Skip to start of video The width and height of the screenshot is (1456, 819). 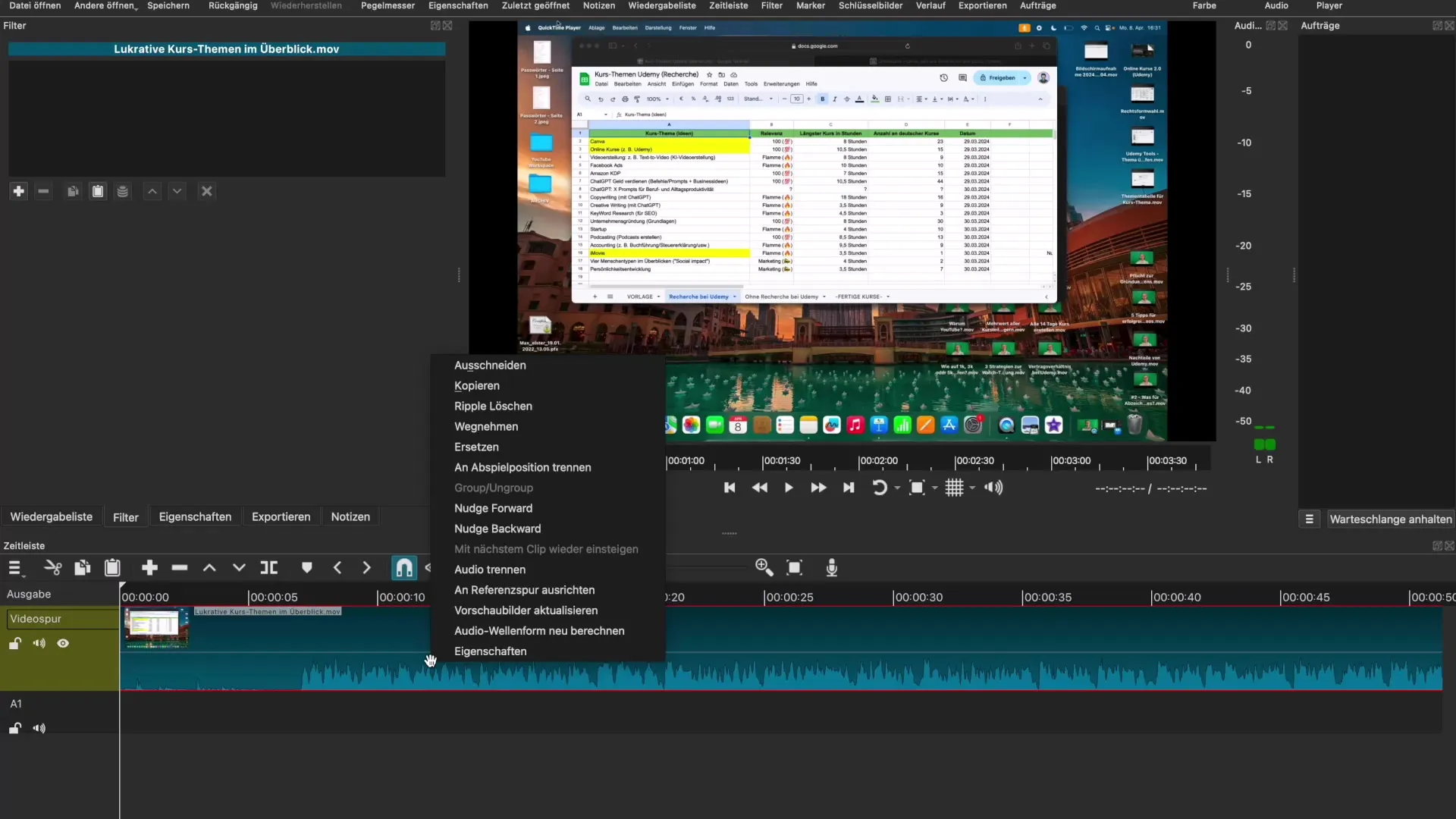(730, 488)
